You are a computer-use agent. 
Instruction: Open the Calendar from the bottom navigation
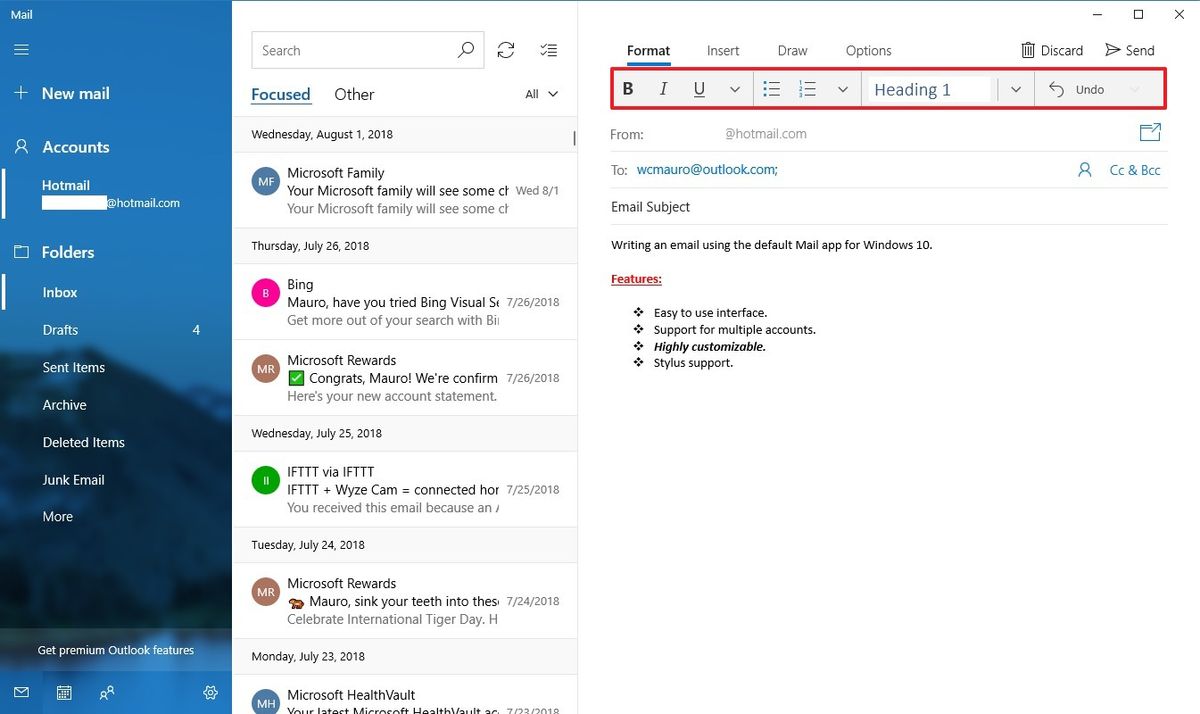point(63,692)
